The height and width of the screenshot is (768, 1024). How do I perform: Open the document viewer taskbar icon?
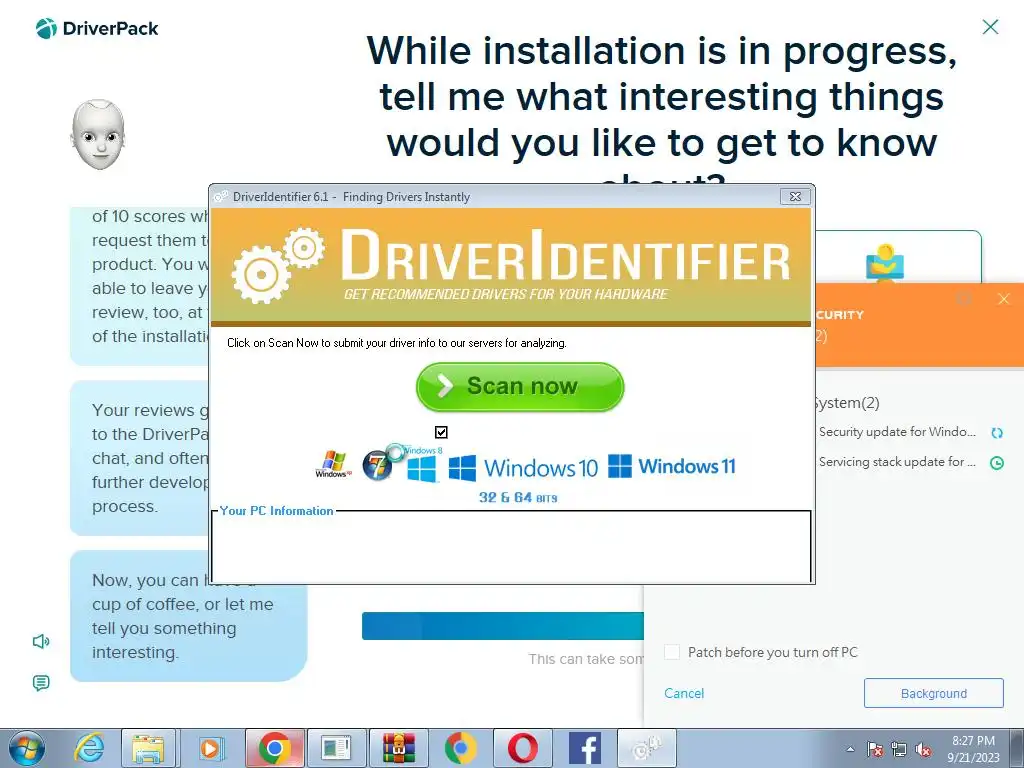[x=336, y=748]
